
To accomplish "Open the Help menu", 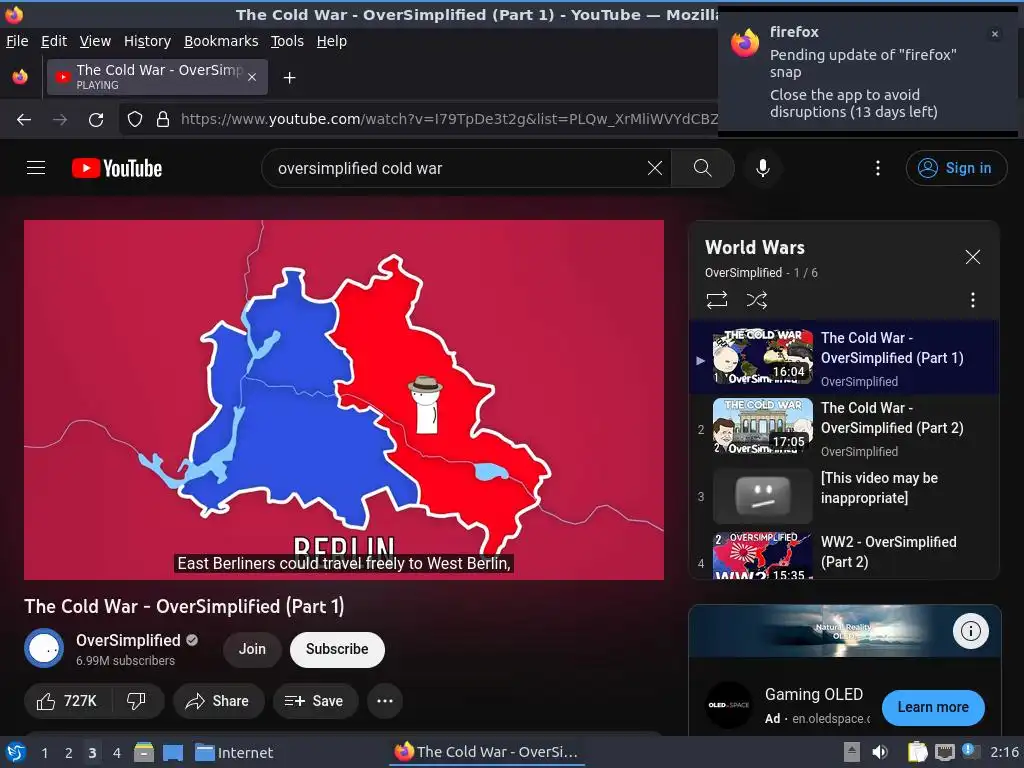I will 332,41.
